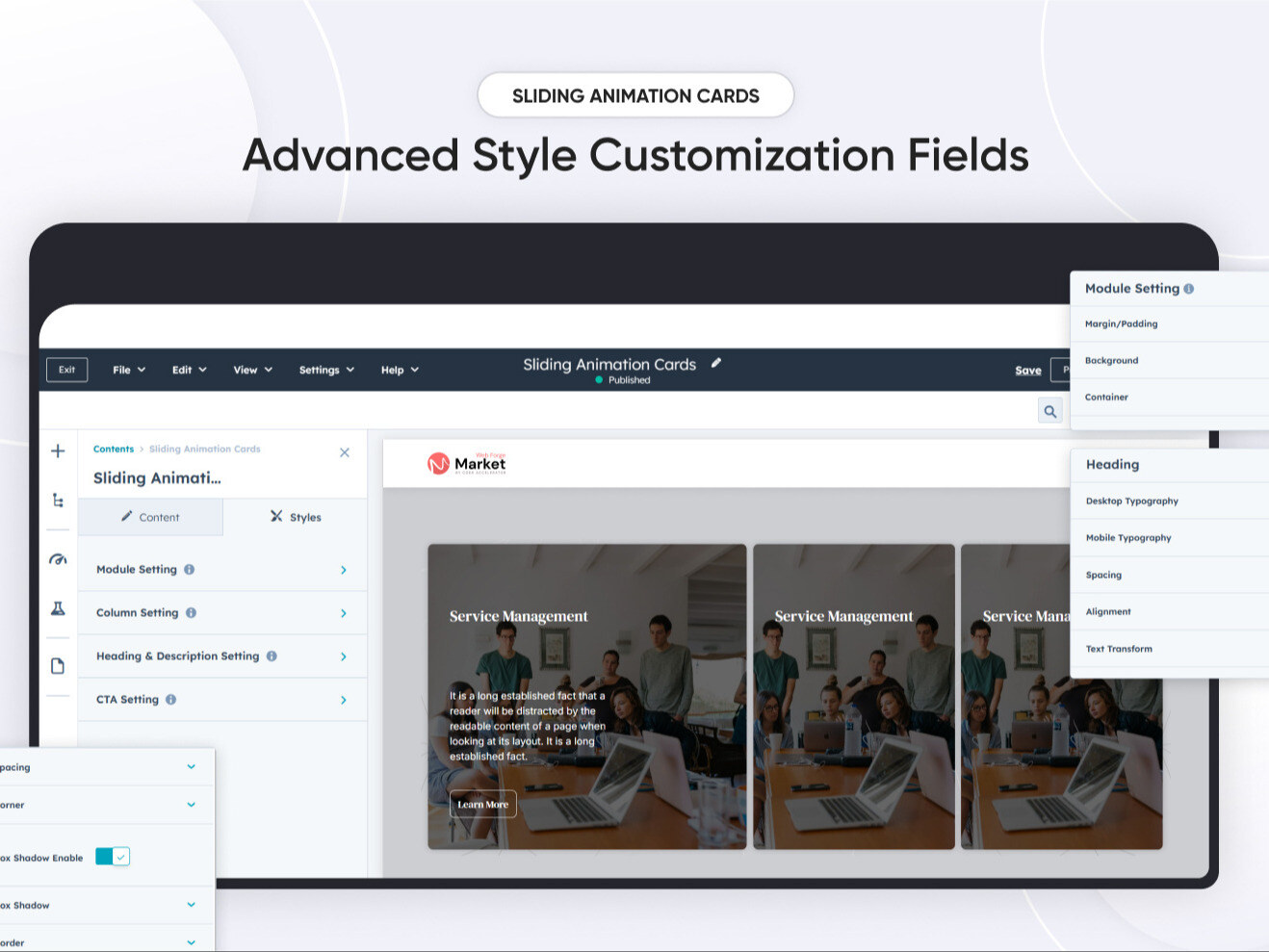
Task: Open the Column Setting options chevron
Action: click(x=343, y=612)
